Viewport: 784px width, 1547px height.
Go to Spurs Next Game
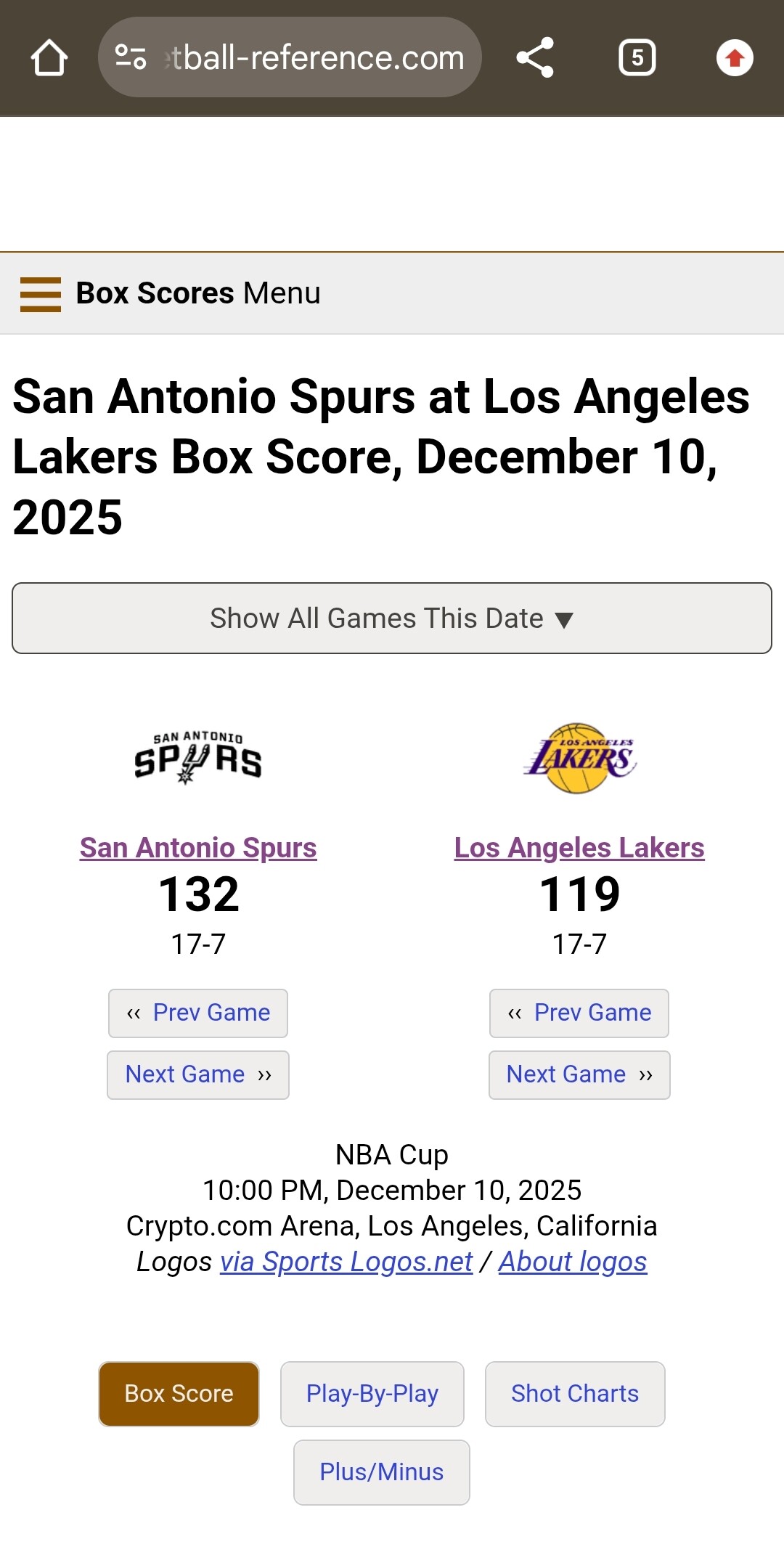coord(198,1074)
